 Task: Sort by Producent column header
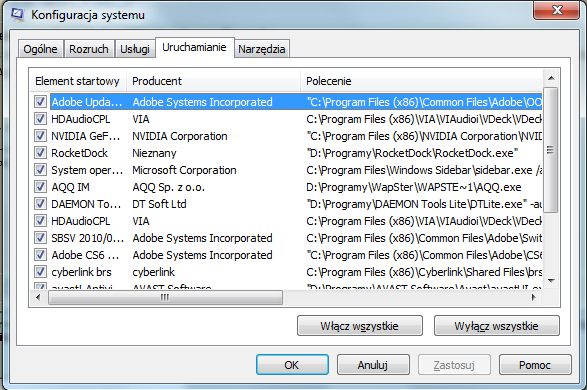pos(213,81)
